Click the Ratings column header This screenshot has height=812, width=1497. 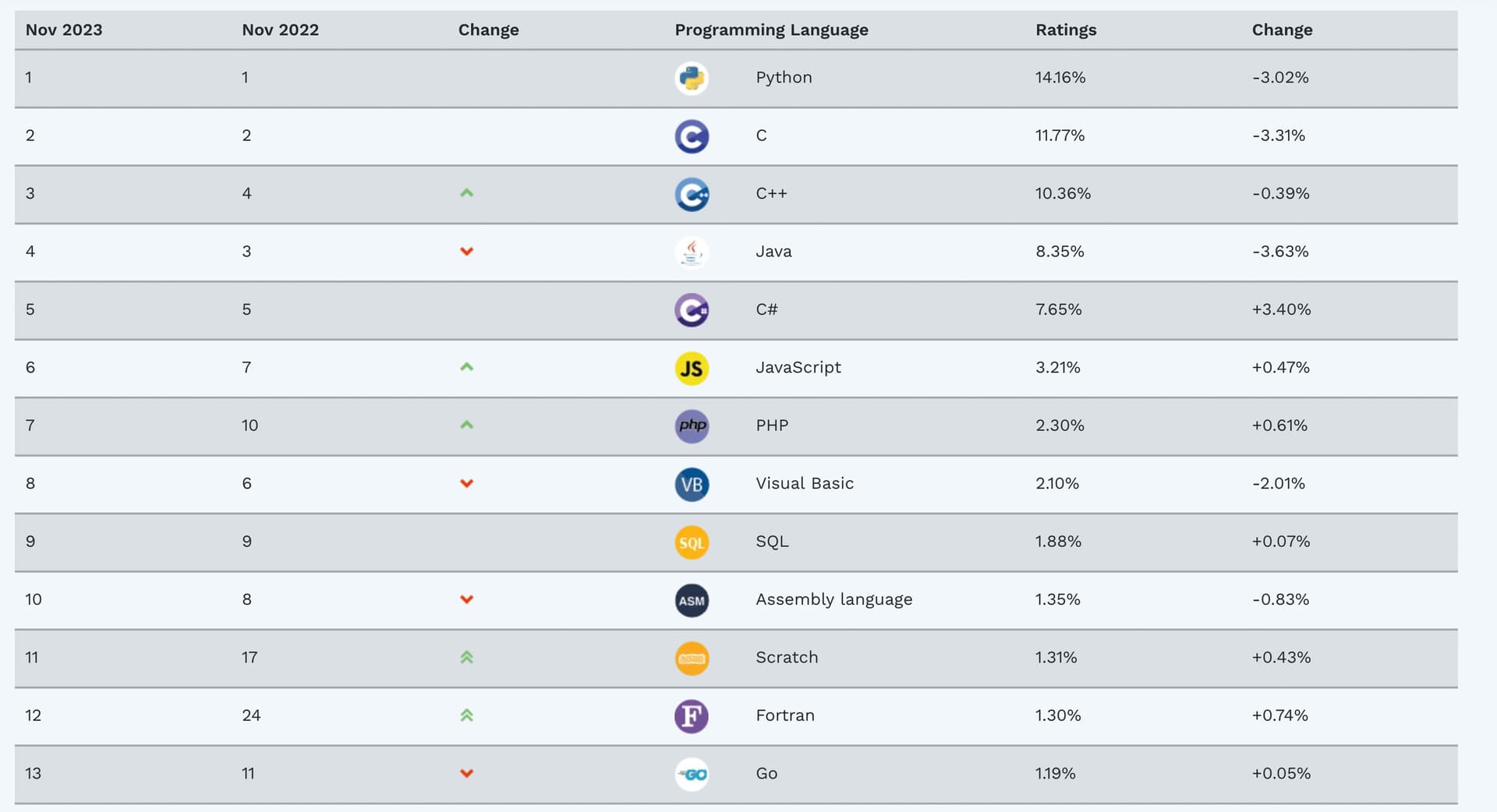point(1066,30)
